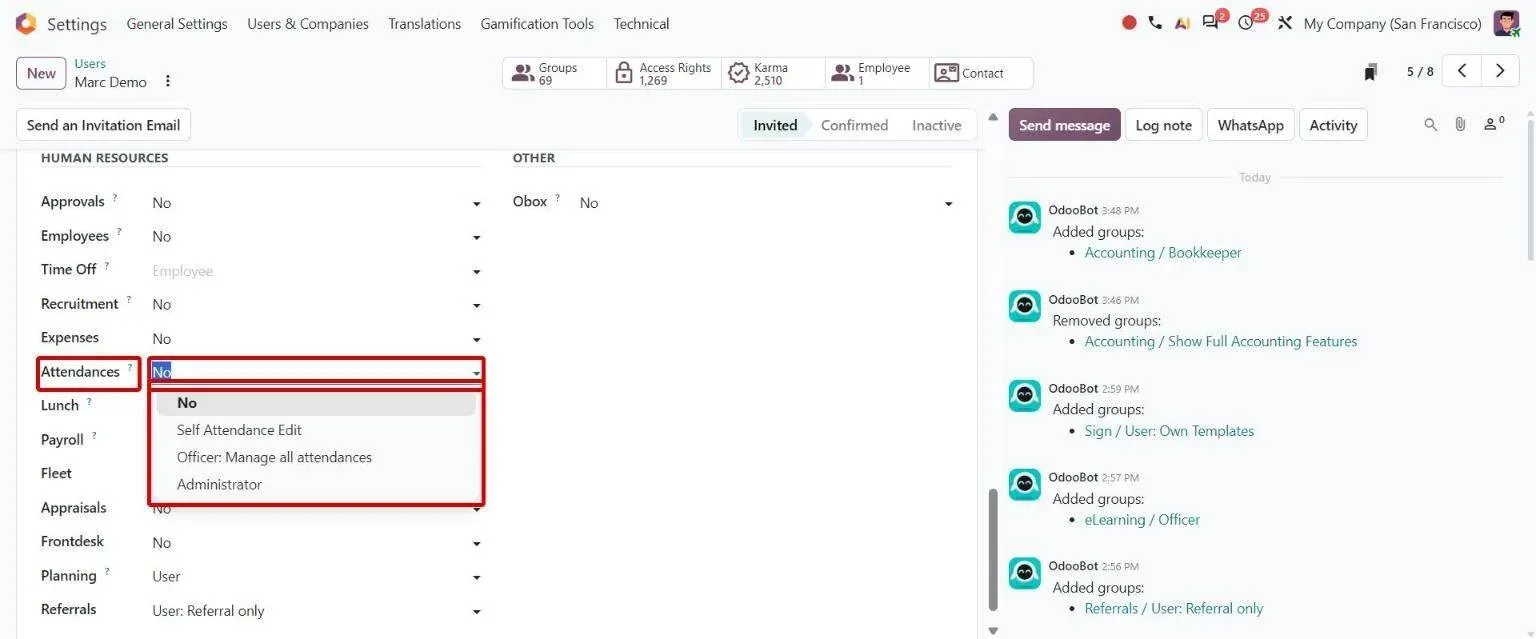Image resolution: width=1536 pixels, height=639 pixels.
Task: Select the Inactive status
Action: click(936, 125)
